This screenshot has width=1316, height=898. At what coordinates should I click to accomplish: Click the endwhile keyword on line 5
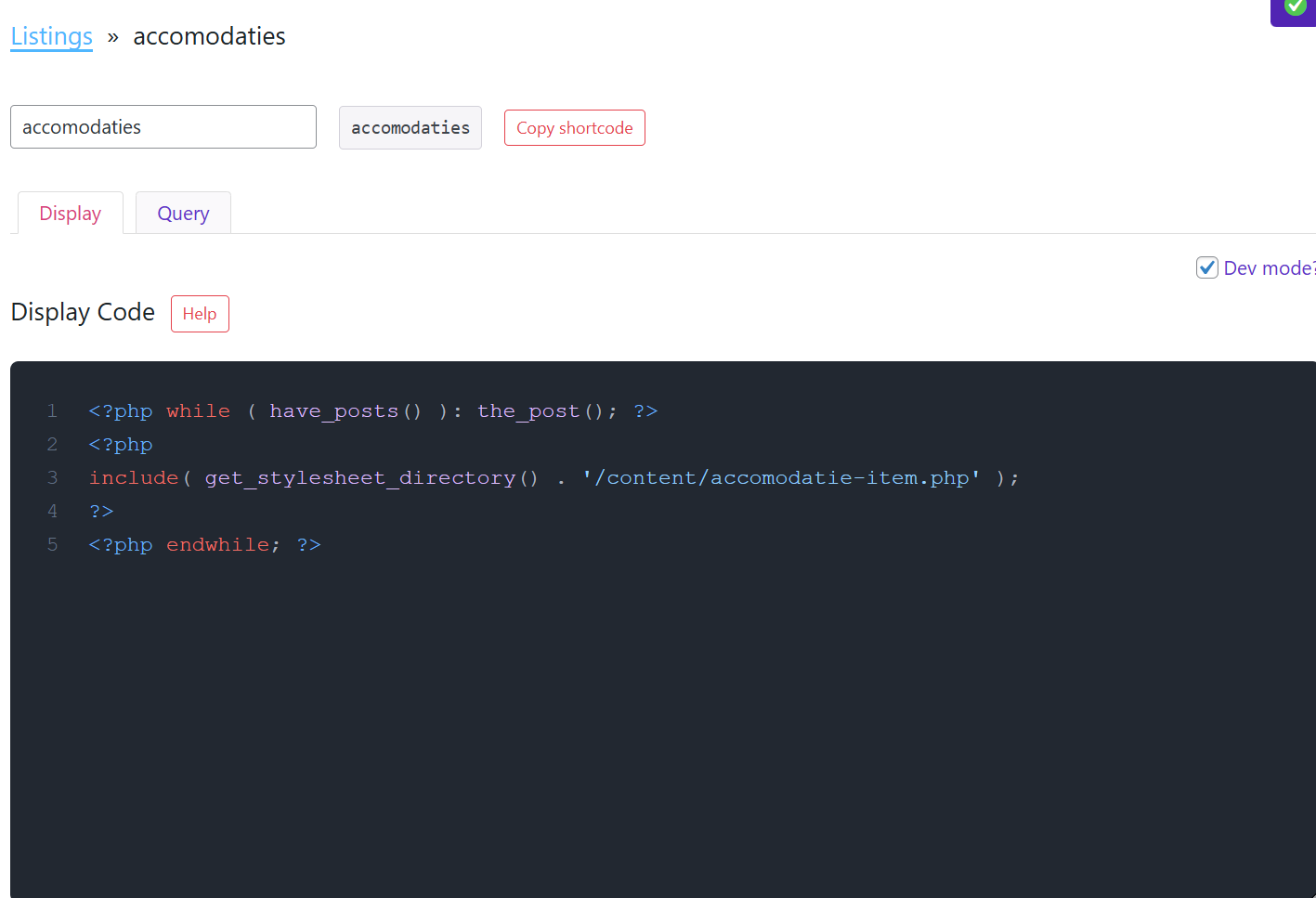pyautogui.click(x=217, y=545)
